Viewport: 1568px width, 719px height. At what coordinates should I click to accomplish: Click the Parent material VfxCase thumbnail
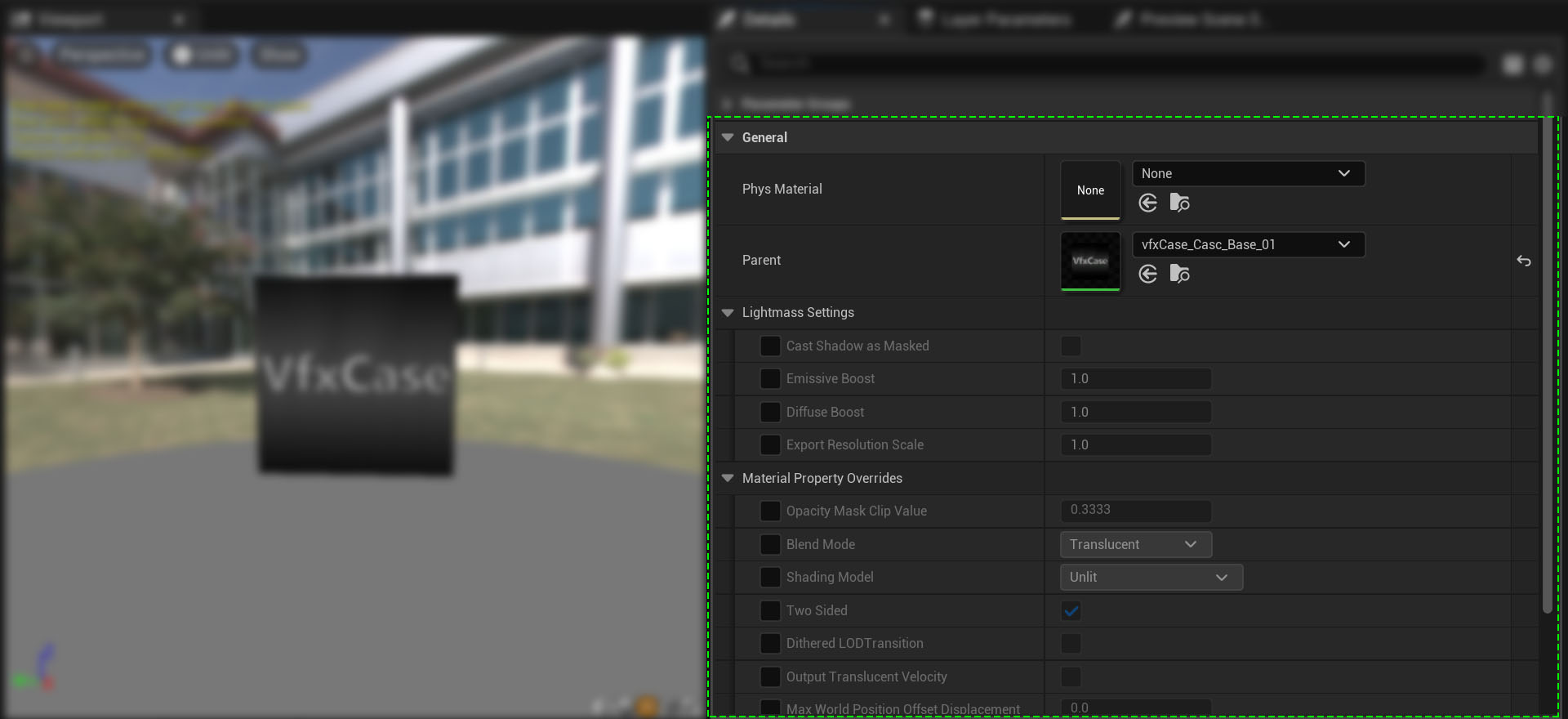(1090, 261)
